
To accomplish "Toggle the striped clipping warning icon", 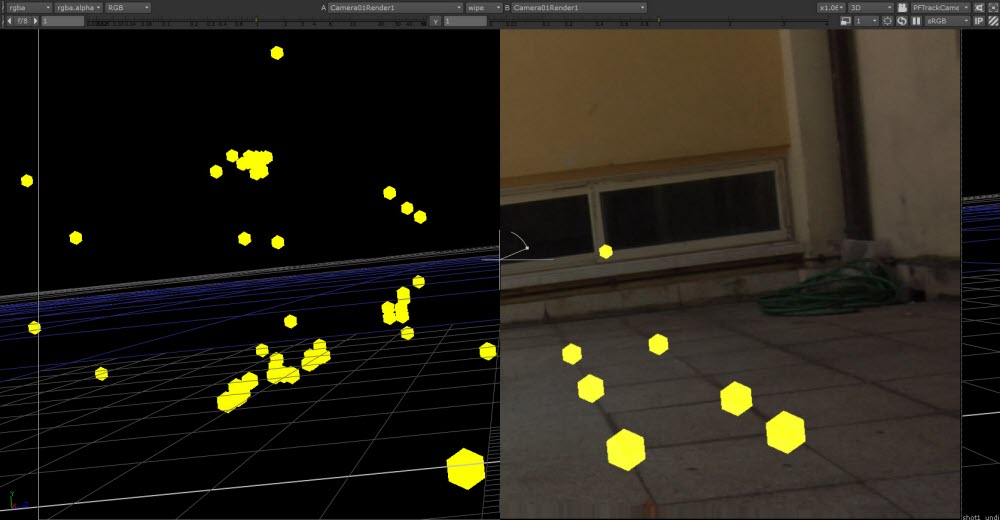I will (x=994, y=21).
